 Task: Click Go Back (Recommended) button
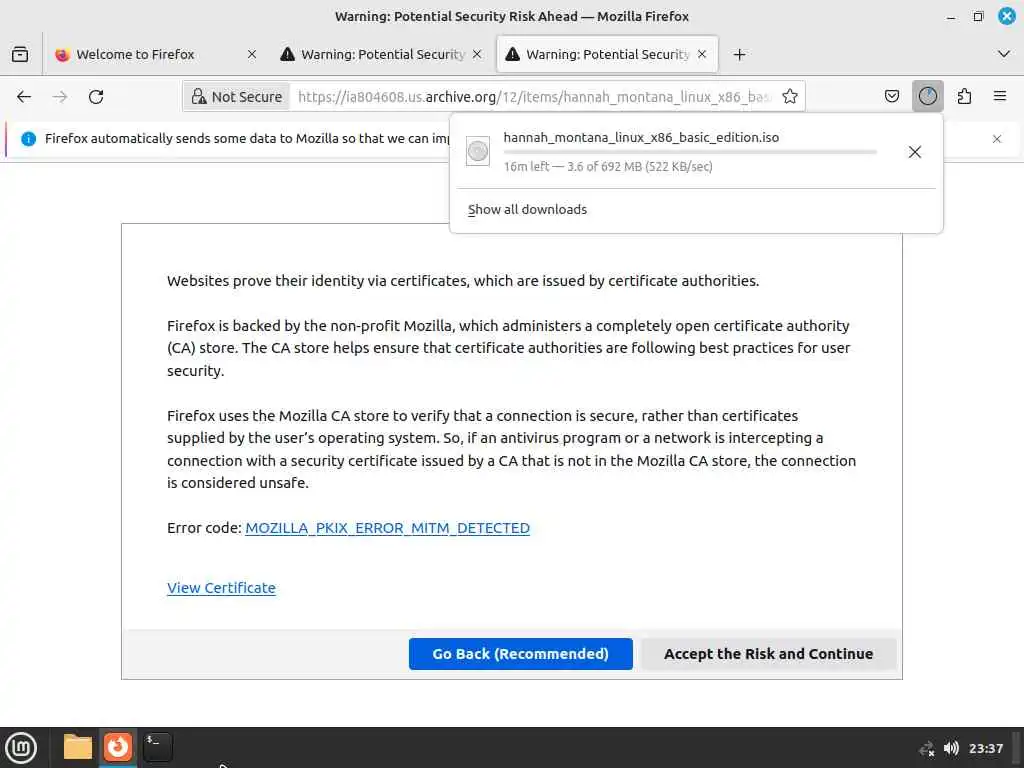(520, 654)
